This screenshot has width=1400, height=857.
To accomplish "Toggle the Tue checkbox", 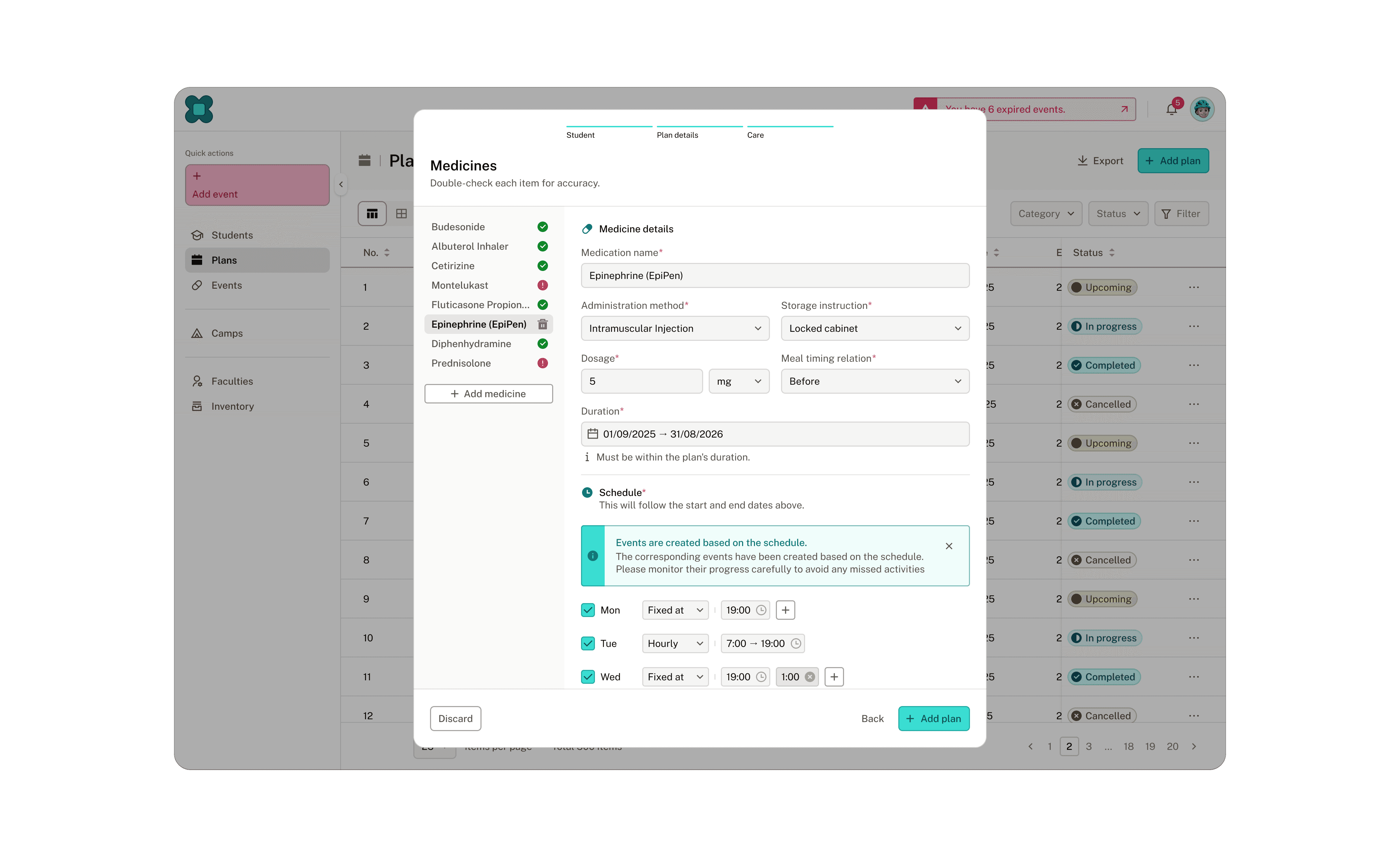I will [588, 643].
